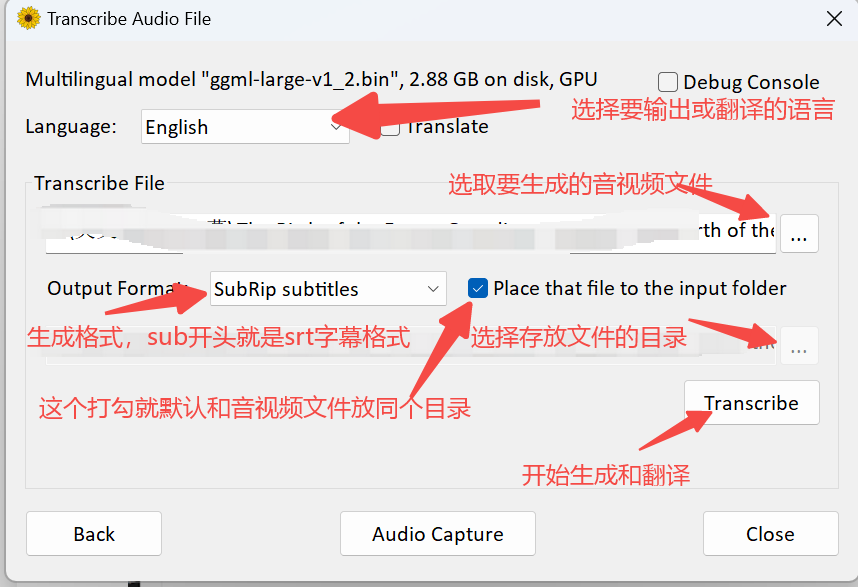Viewport: 858px width, 587px height.
Task: Expand the Output Format chevron arrow
Action: click(434, 288)
